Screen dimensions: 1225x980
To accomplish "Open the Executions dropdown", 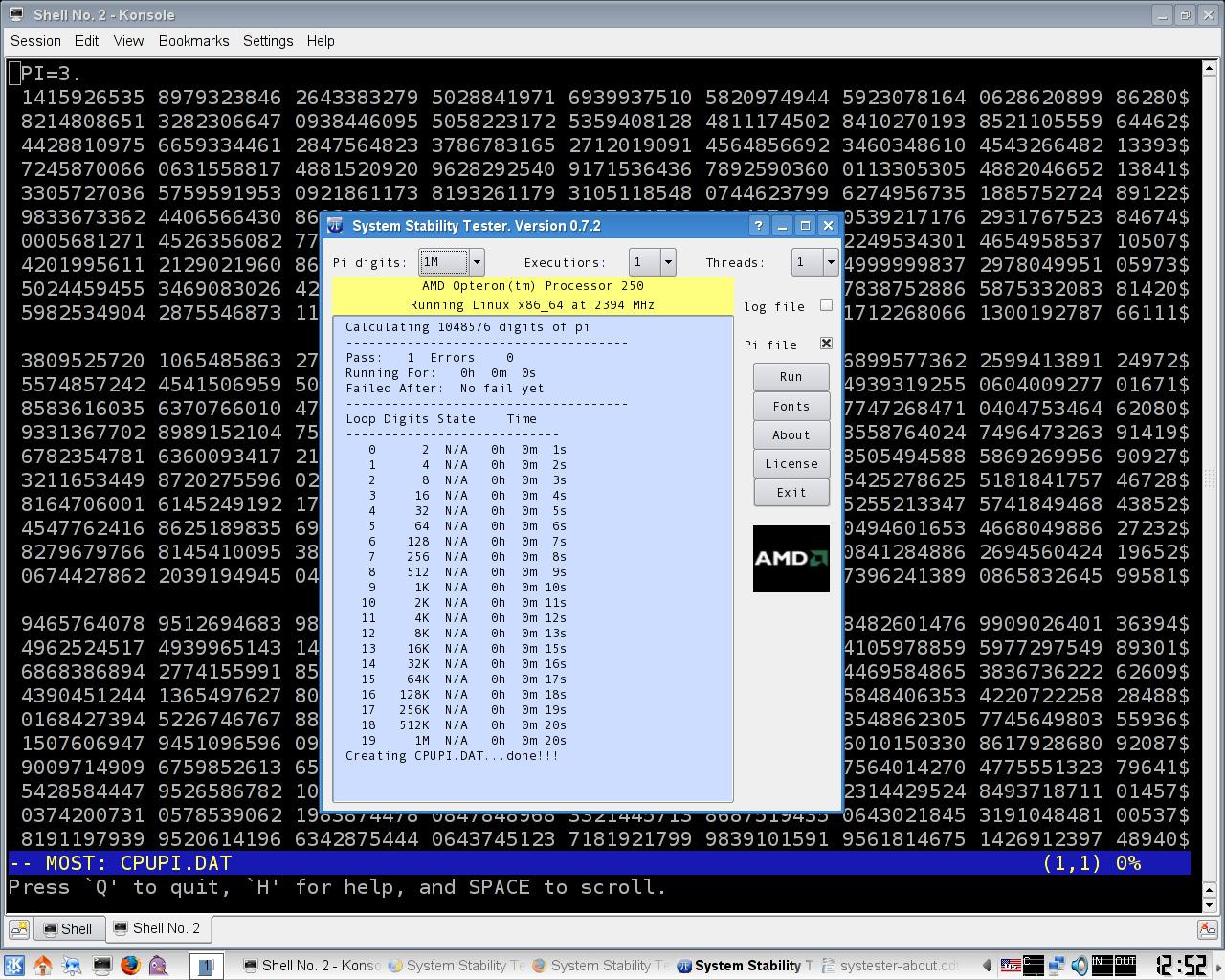I will tap(668, 262).
